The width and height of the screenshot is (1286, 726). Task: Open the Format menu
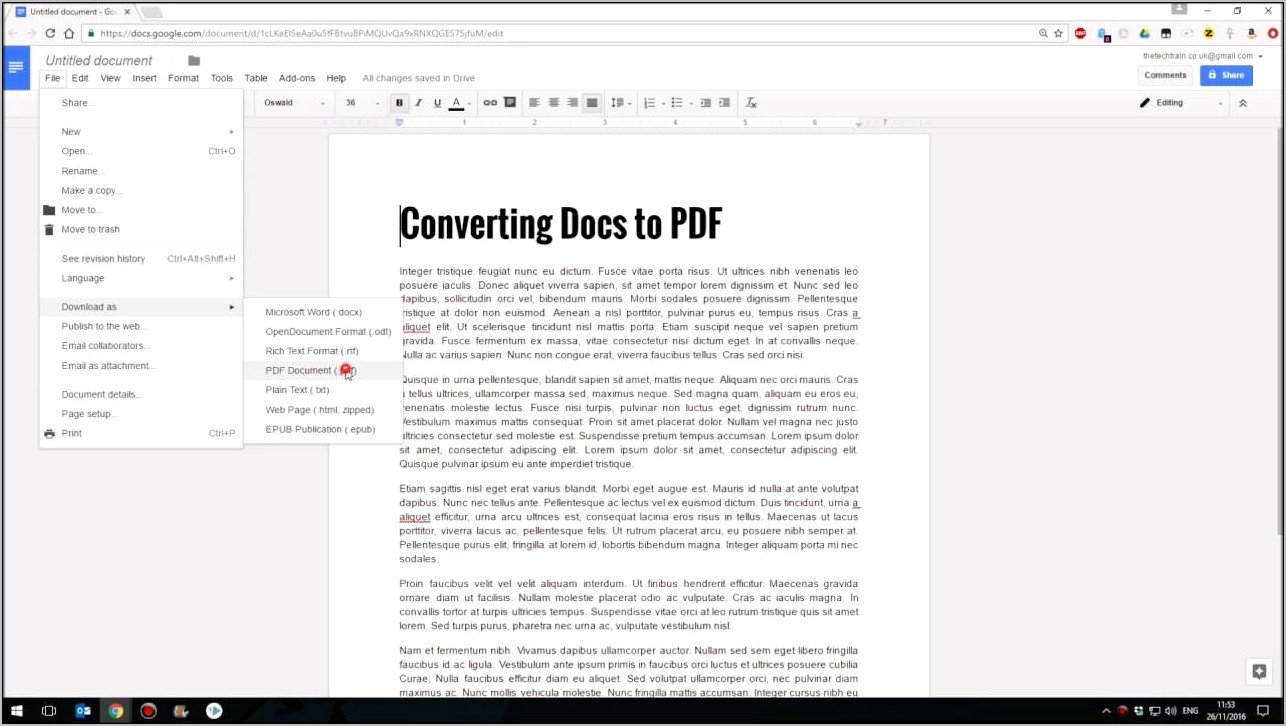point(183,78)
